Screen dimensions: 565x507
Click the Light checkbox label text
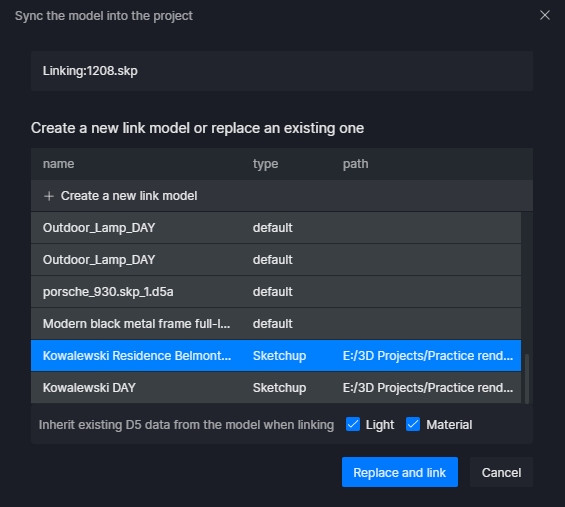(380, 425)
